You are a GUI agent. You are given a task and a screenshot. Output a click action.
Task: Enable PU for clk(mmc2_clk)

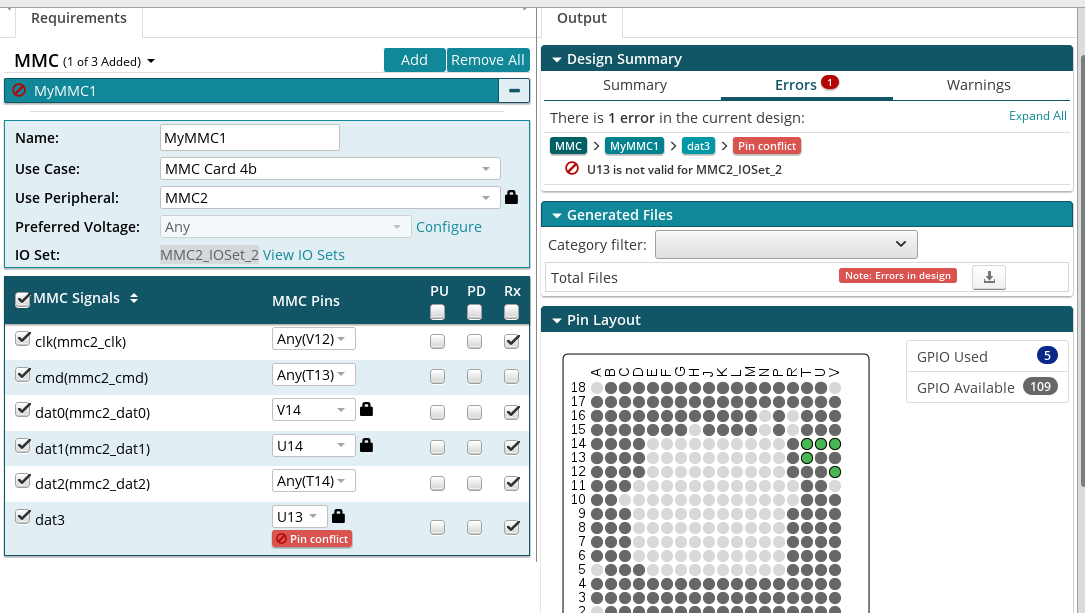[x=437, y=341]
